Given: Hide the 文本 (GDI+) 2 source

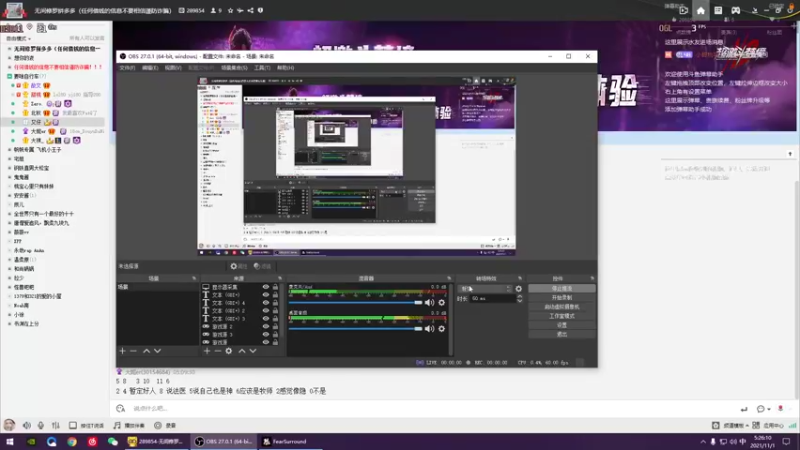Looking at the screenshot, I should 266,311.
